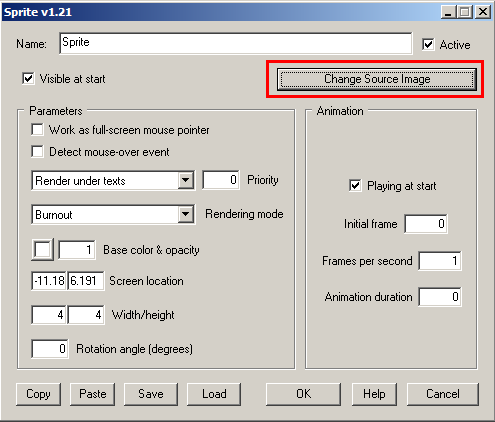This screenshot has height=422, width=495.
Task: Open the base color swatch picker
Action: pos(42,249)
